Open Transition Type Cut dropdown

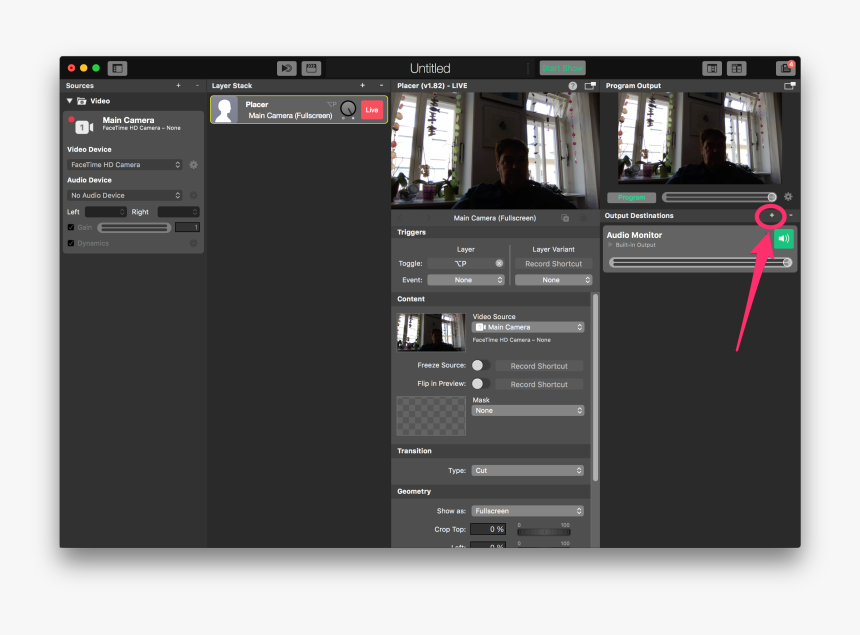pyautogui.click(x=528, y=470)
